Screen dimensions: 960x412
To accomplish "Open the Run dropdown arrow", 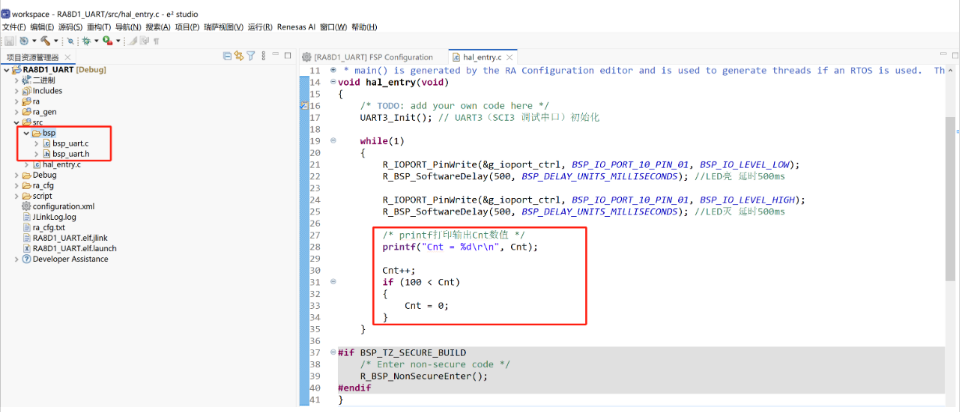I will 118,41.
